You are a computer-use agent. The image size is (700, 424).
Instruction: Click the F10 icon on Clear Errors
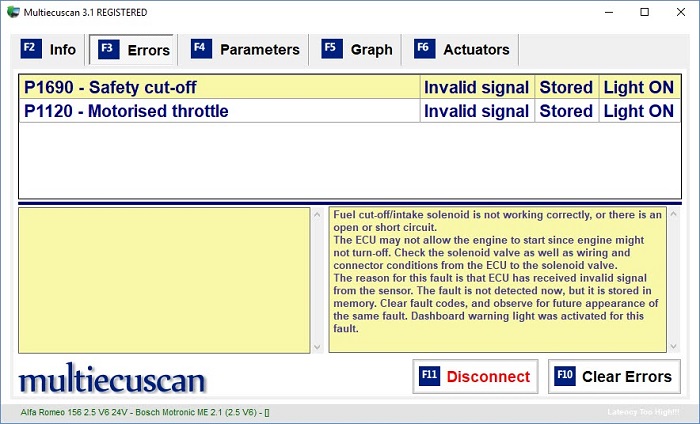(565, 376)
